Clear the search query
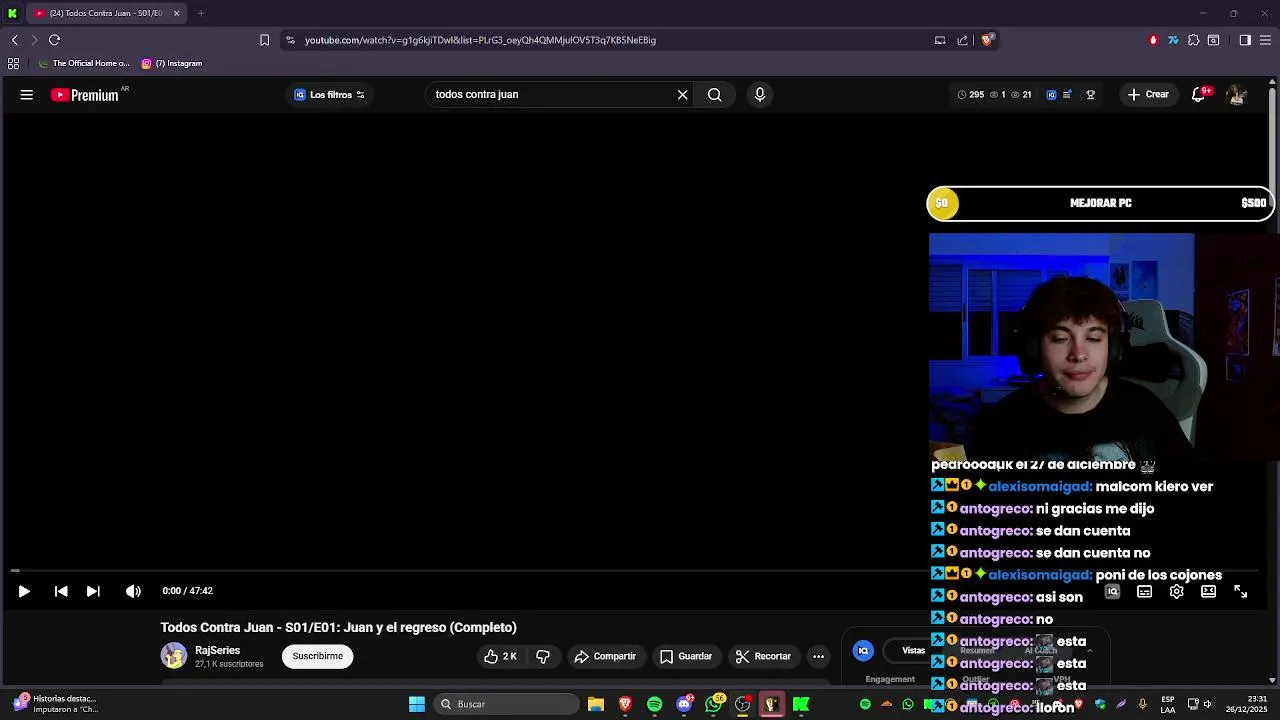Image resolution: width=1280 pixels, height=720 pixels. coord(683,95)
